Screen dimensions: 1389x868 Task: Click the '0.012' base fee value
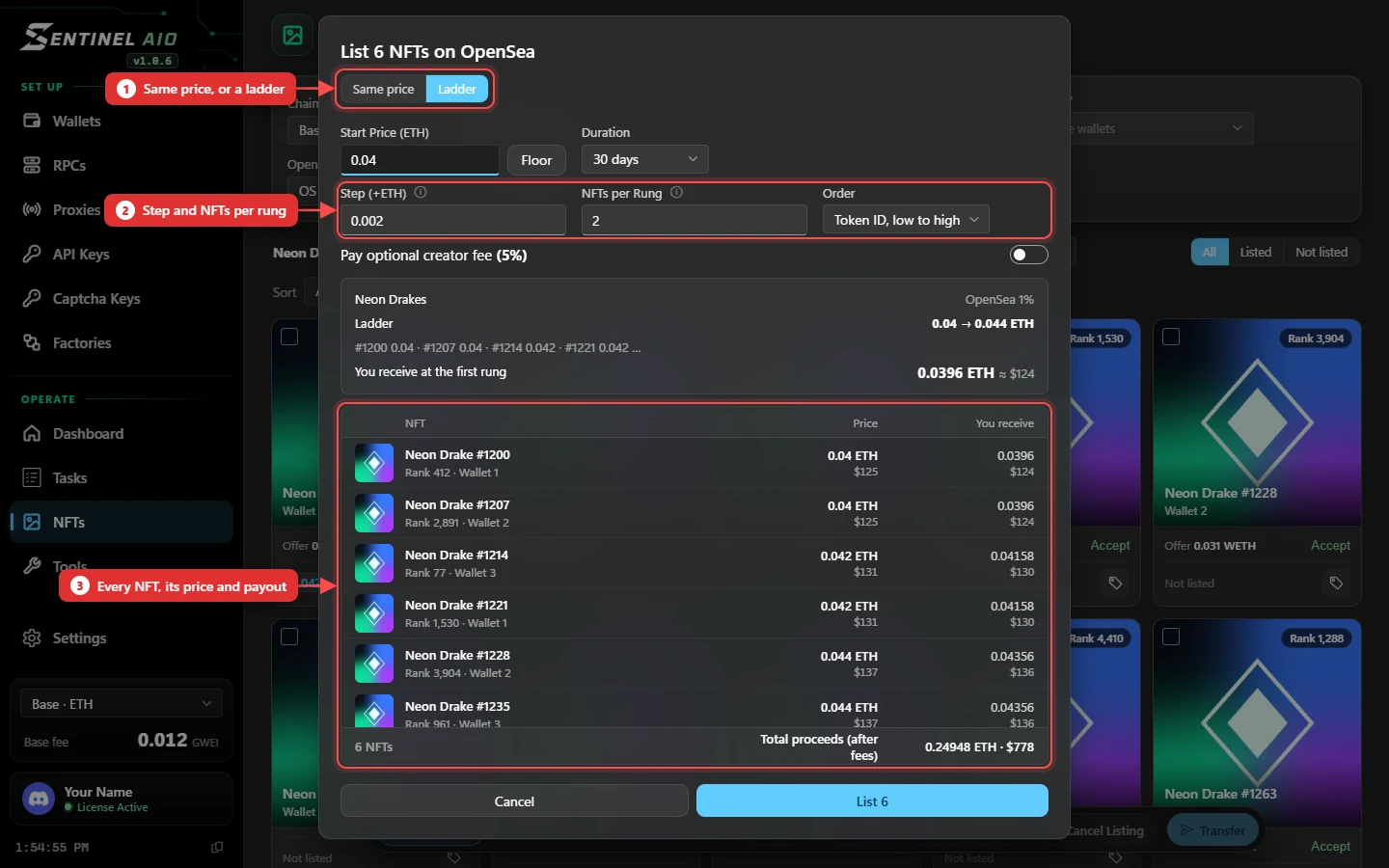click(162, 740)
